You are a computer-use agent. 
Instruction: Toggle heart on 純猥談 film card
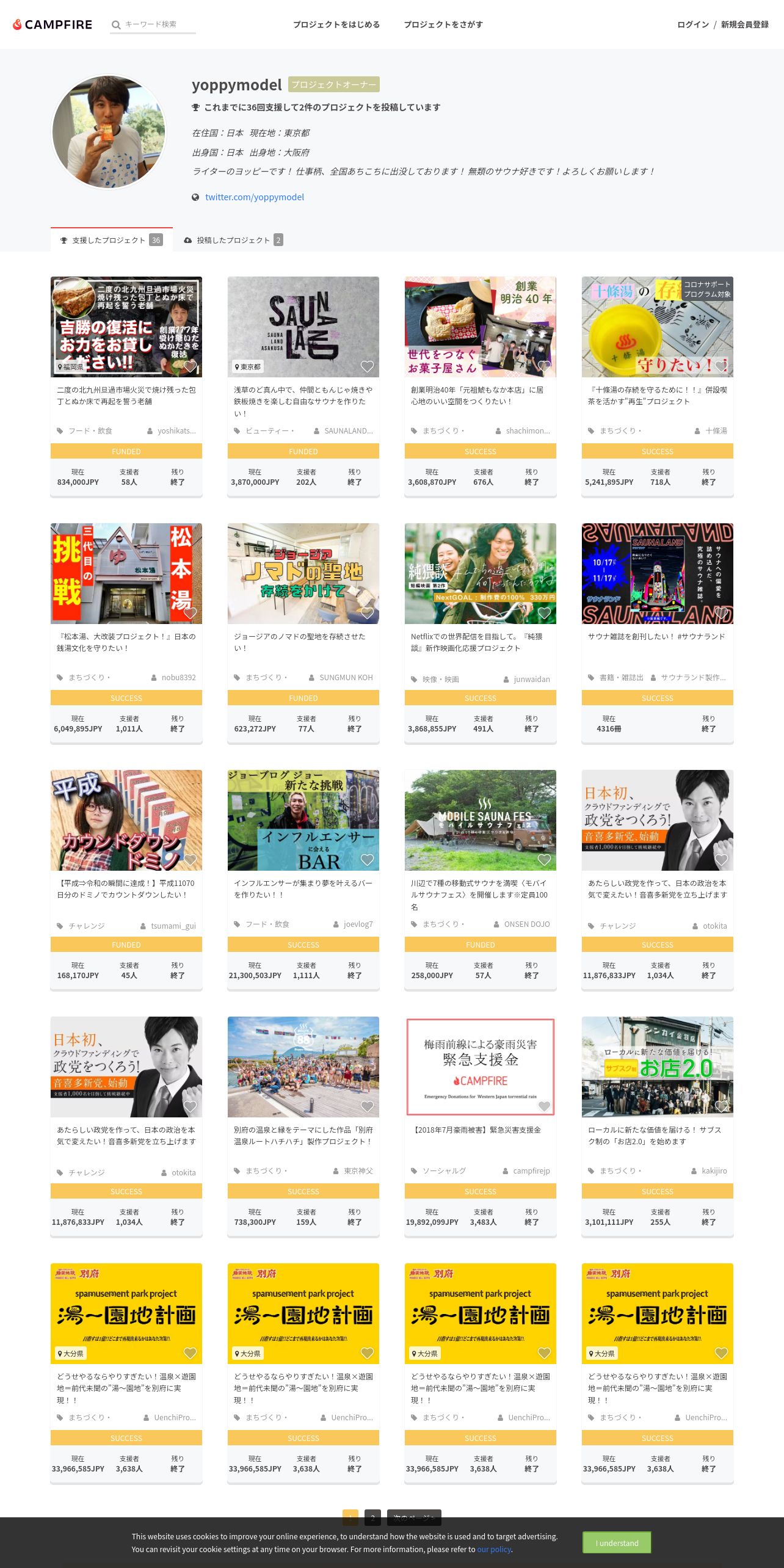pyautogui.click(x=544, y=613)
